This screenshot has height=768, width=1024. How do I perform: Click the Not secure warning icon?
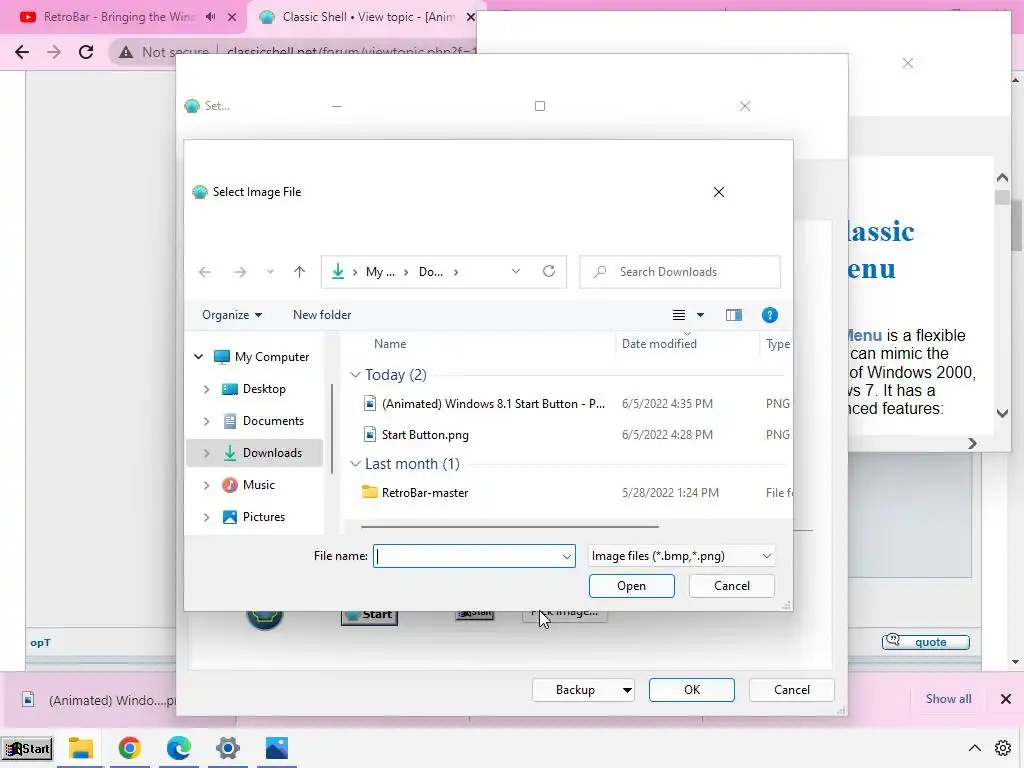(x=126, y=52)
